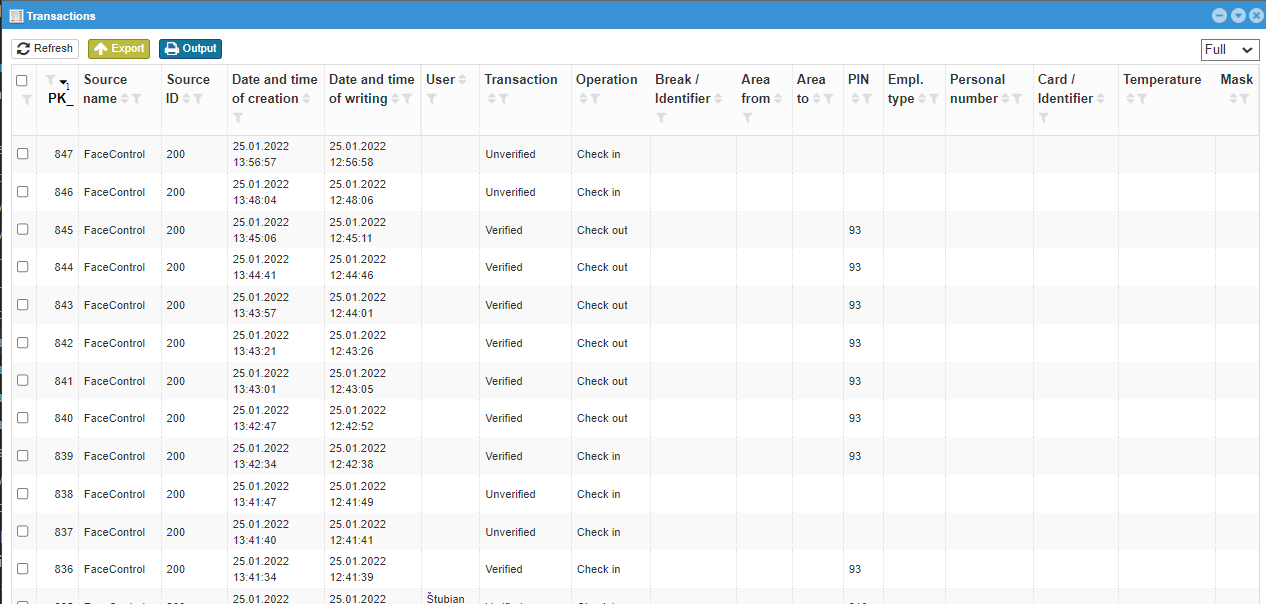Tick the select-all checkbox in table header

(22, 80)
